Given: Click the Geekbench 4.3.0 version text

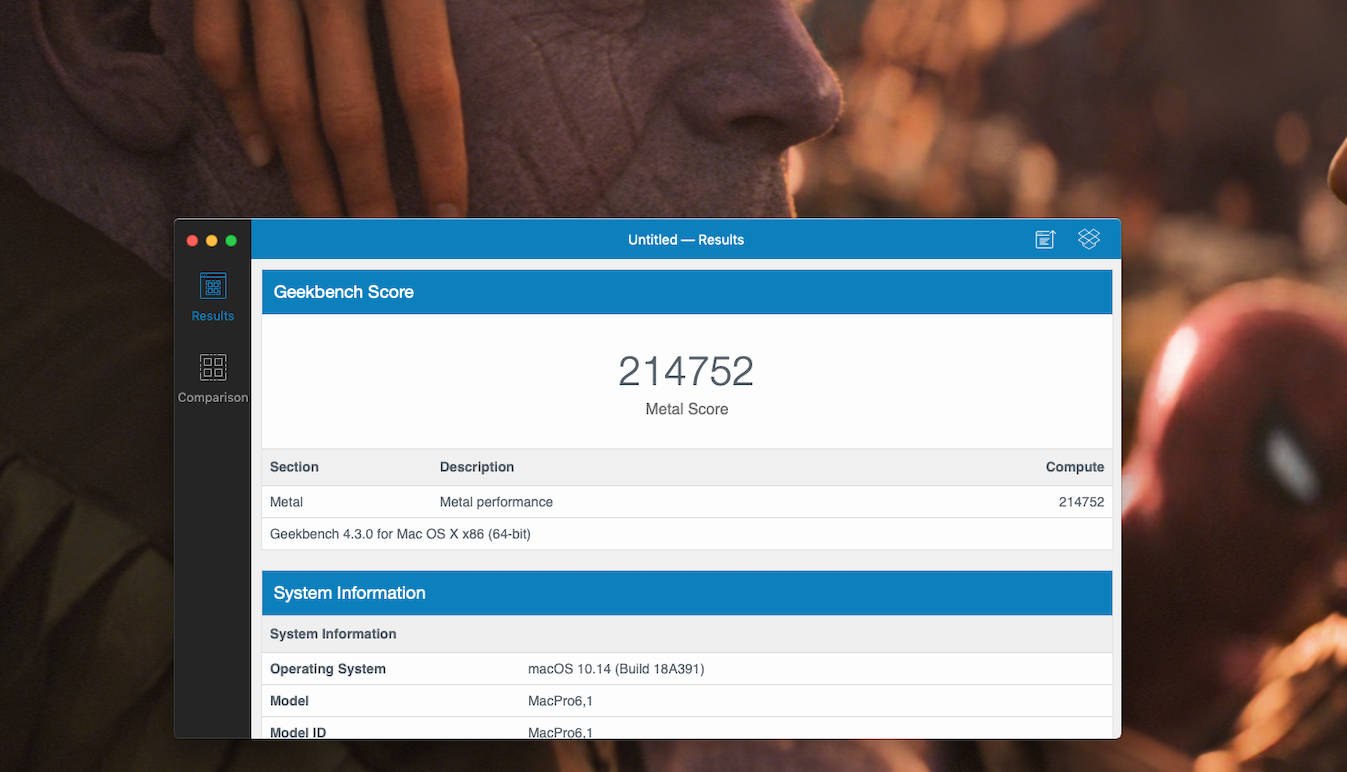Looking at the screenshot, I should tap(400, 534).
